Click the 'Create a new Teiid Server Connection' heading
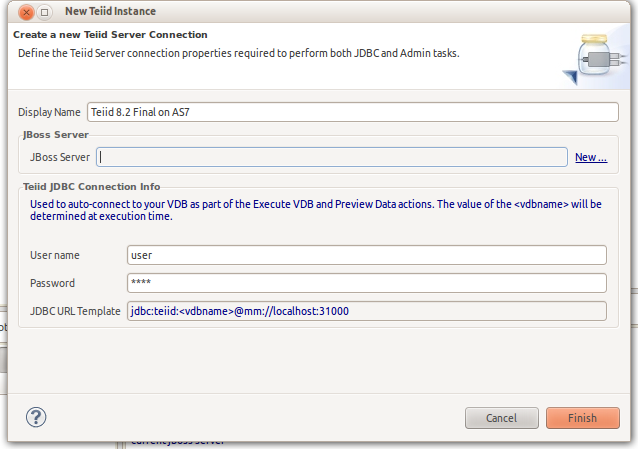The width and height of the screenshot is (638, 449). pyautogui.click(x=110, y=35)
